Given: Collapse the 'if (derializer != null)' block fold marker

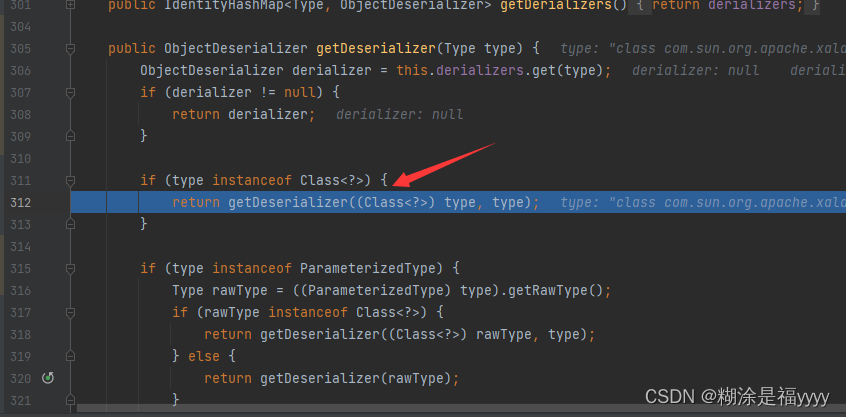Looking at the screenshot, I should (x=71, y=93).
